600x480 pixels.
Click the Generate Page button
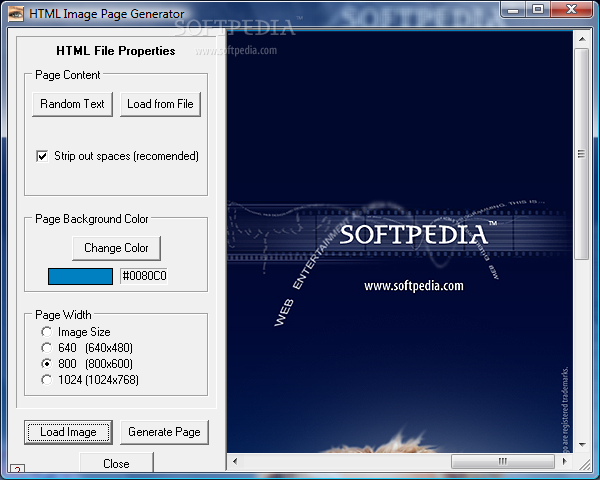(165, 432)
